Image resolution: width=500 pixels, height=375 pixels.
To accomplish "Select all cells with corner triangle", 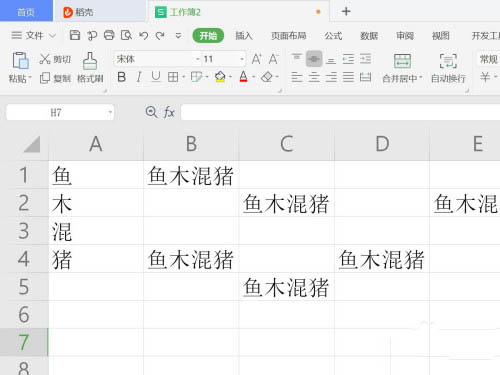I will (32, 144).
